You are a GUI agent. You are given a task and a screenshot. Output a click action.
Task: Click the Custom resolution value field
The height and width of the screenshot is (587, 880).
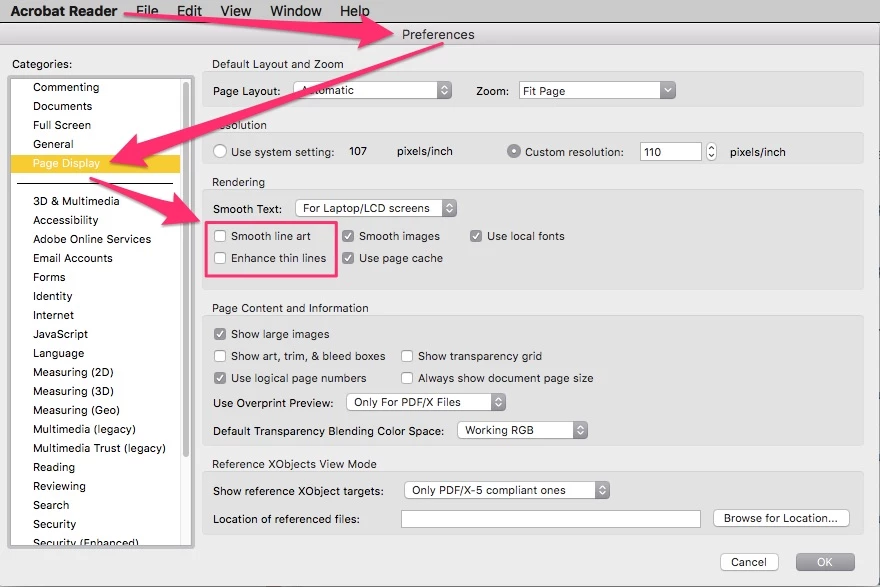[671, 152]
